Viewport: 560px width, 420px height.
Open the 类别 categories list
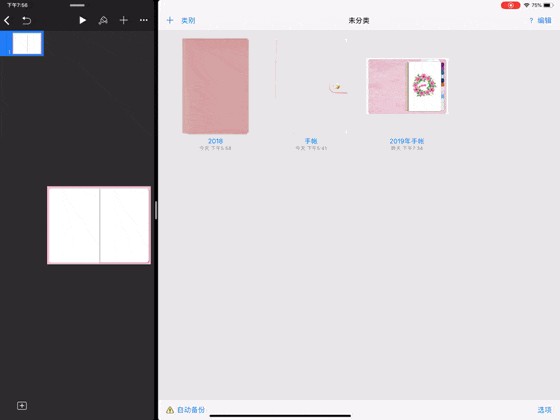point(188,20)
